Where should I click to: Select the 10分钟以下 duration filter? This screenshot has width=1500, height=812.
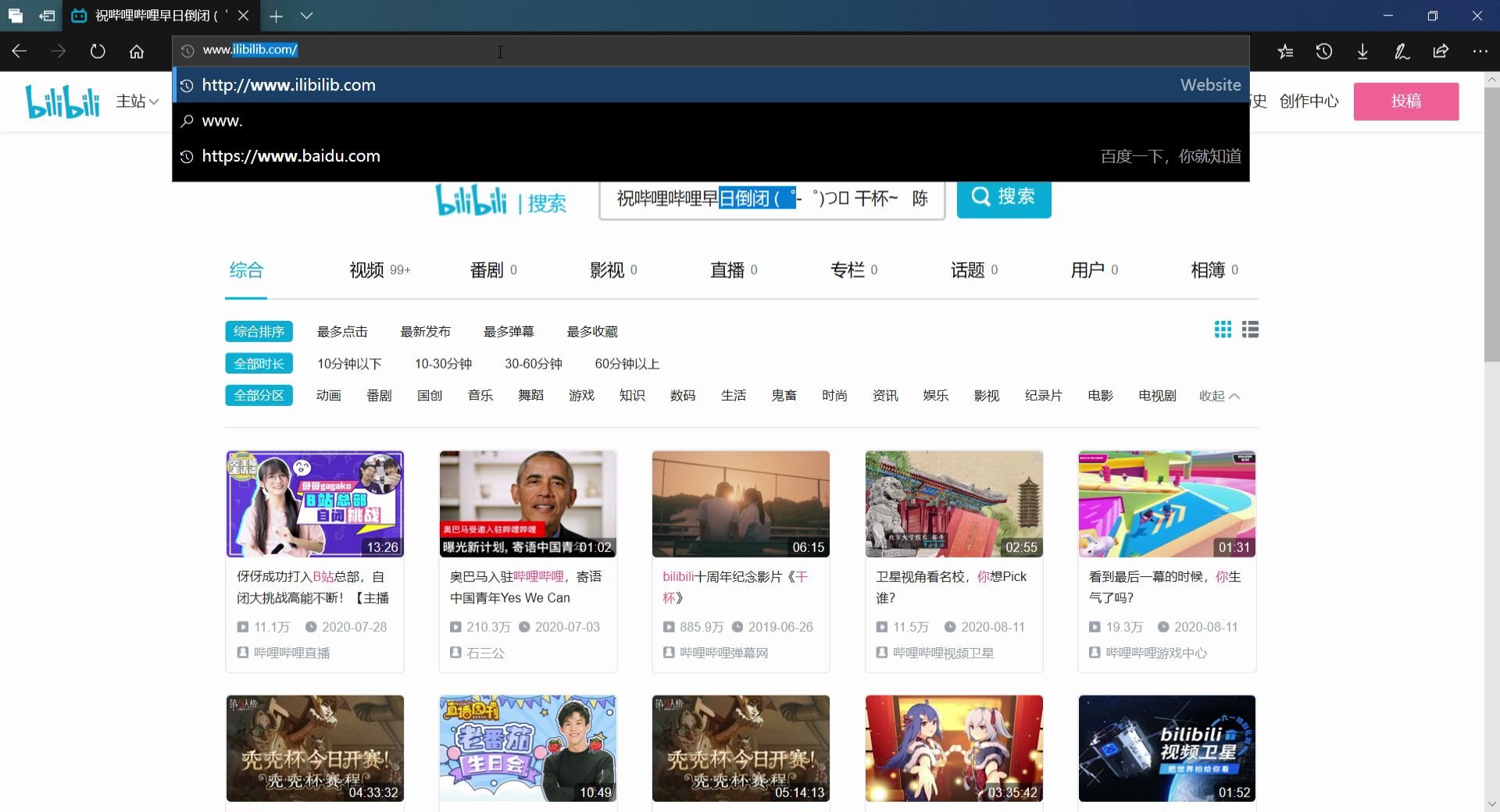348,363
